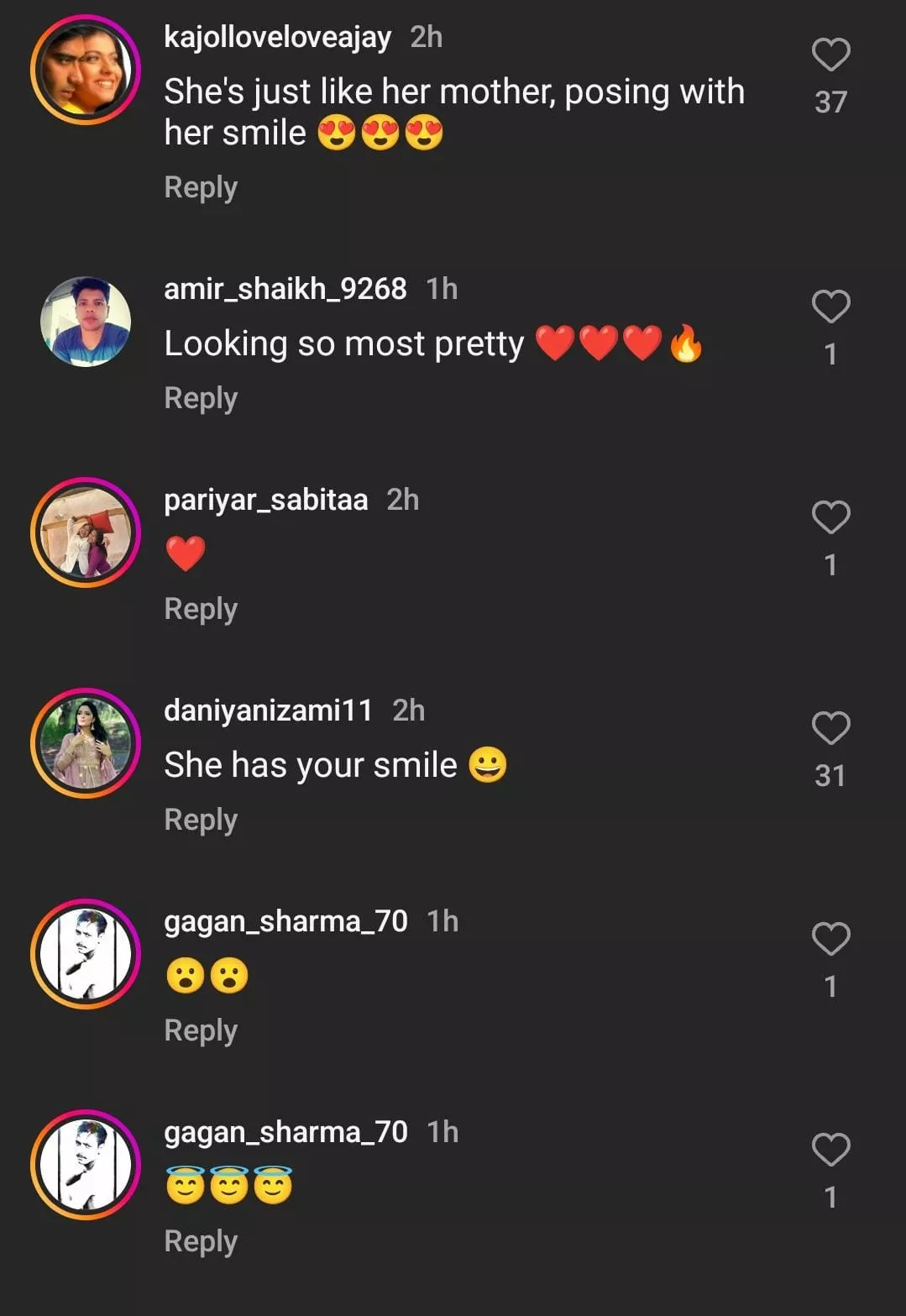This screenshot has width=906, height=1316.
Task: Open kajolloveloveajay's profile picture
Action: coord(86,70)
